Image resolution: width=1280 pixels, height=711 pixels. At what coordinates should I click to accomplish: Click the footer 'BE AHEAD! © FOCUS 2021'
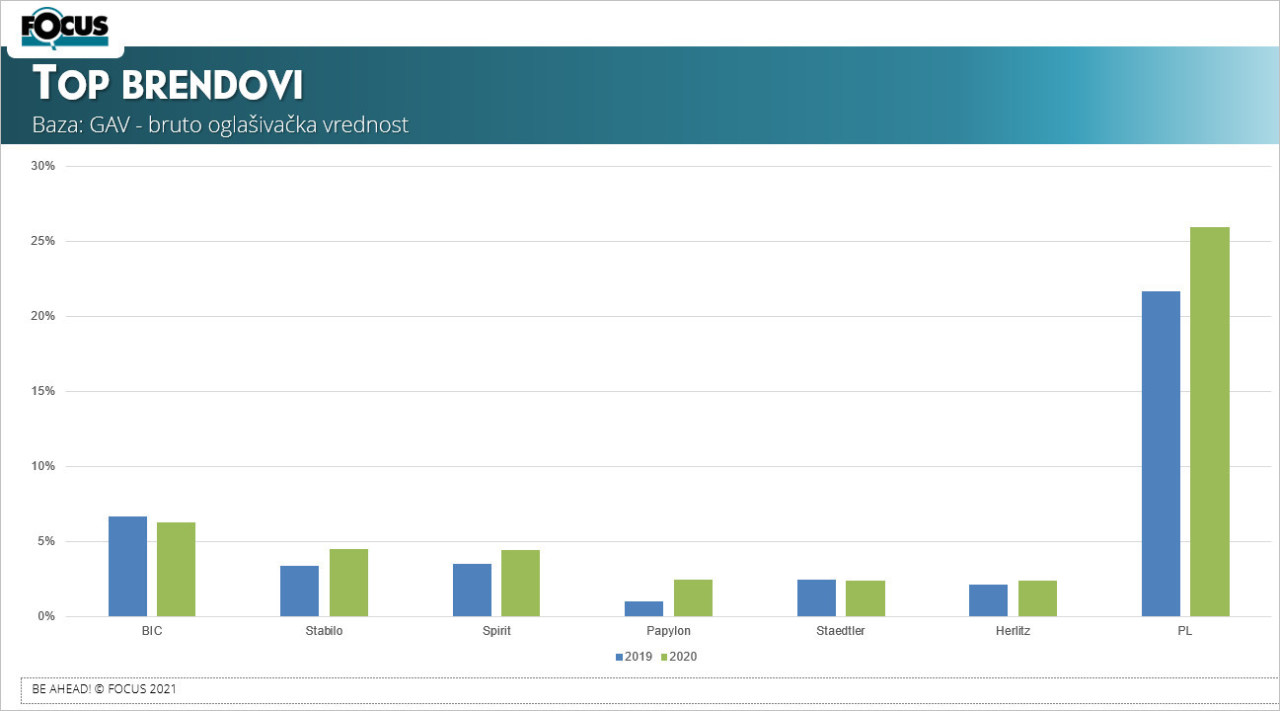click(x=105, y=689)
